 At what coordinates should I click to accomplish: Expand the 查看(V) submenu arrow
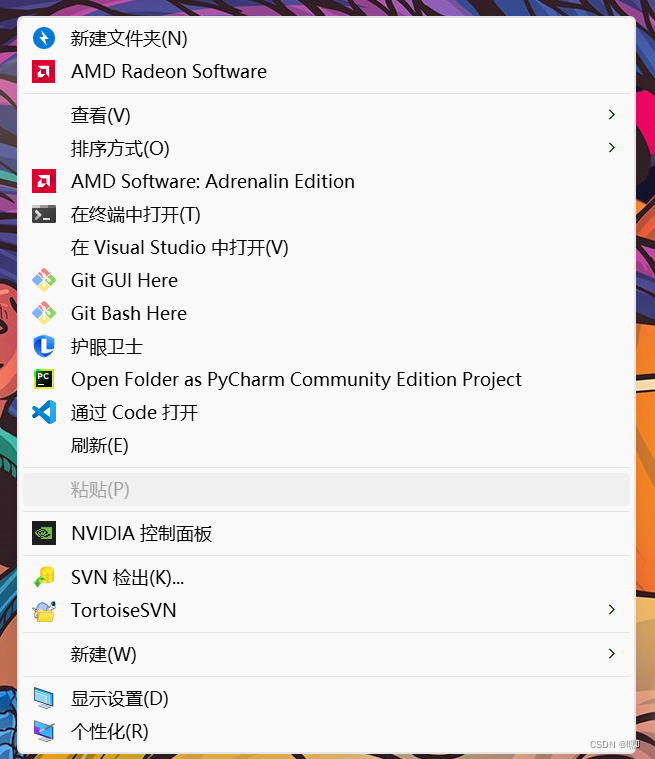(611, 115)
